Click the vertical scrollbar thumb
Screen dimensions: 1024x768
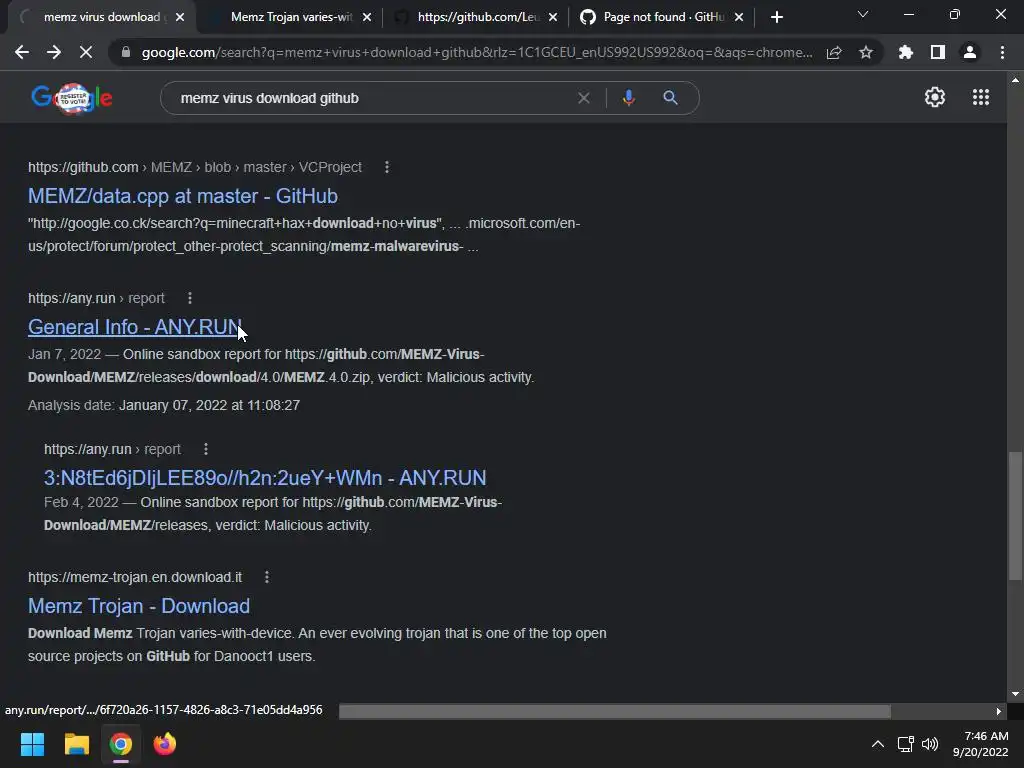point(1014,515)
